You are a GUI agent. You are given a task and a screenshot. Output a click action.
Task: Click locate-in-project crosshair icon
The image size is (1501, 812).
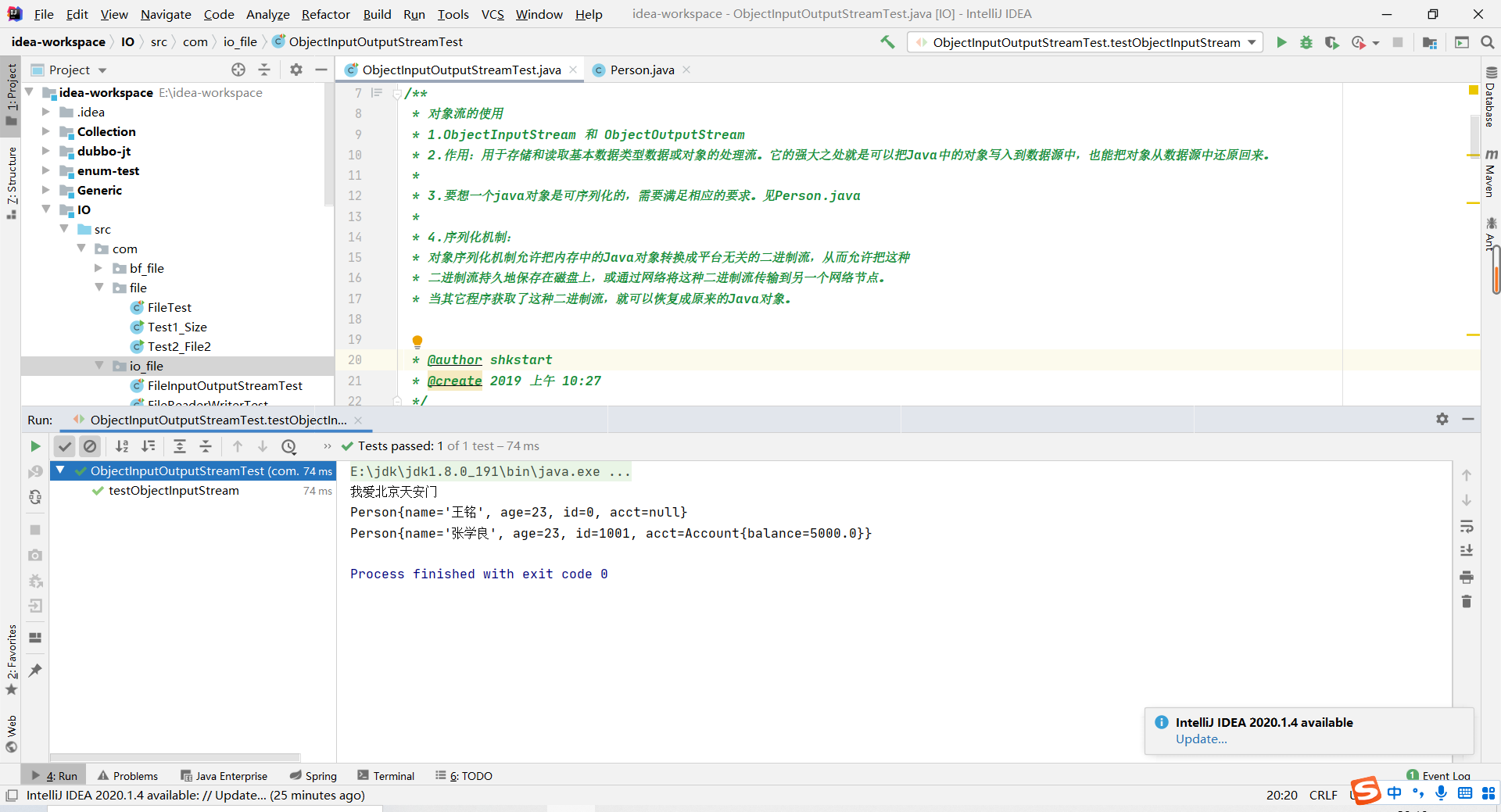[238, 70]
